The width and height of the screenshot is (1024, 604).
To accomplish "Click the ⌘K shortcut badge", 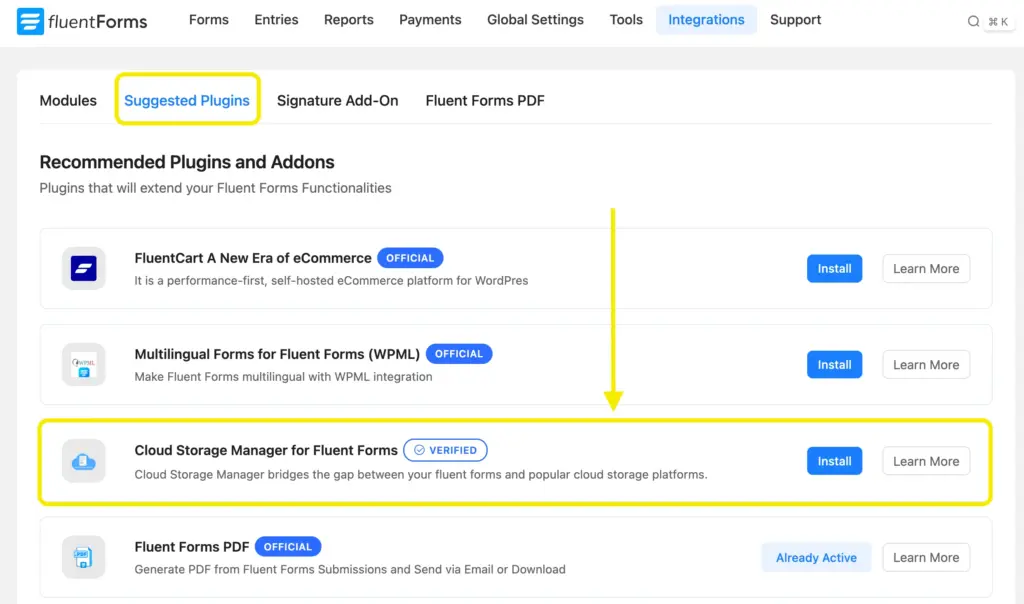I will tap(997, 20).
